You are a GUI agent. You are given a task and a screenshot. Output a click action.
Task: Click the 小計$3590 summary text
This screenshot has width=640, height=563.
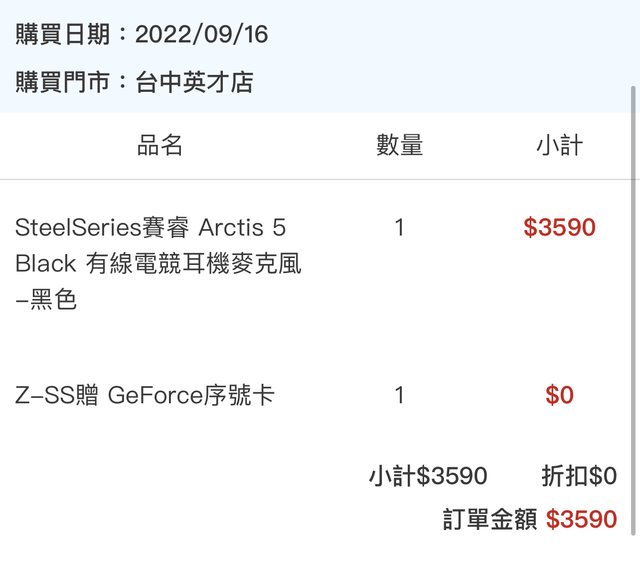(428, 476)
